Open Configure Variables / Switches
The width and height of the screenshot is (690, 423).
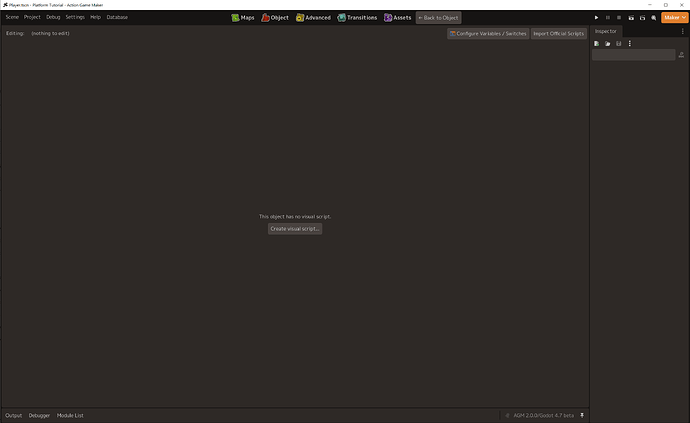(x=488, y=33)
